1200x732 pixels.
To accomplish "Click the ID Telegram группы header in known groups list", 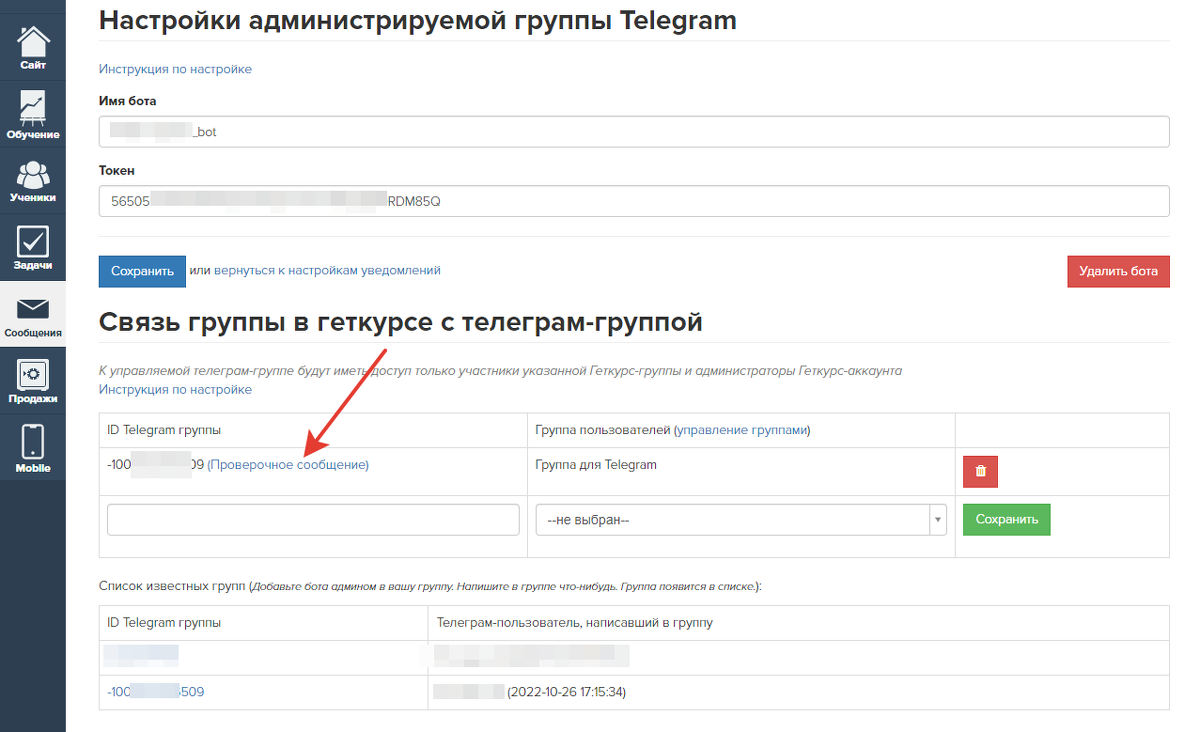I will coord(164,622).
